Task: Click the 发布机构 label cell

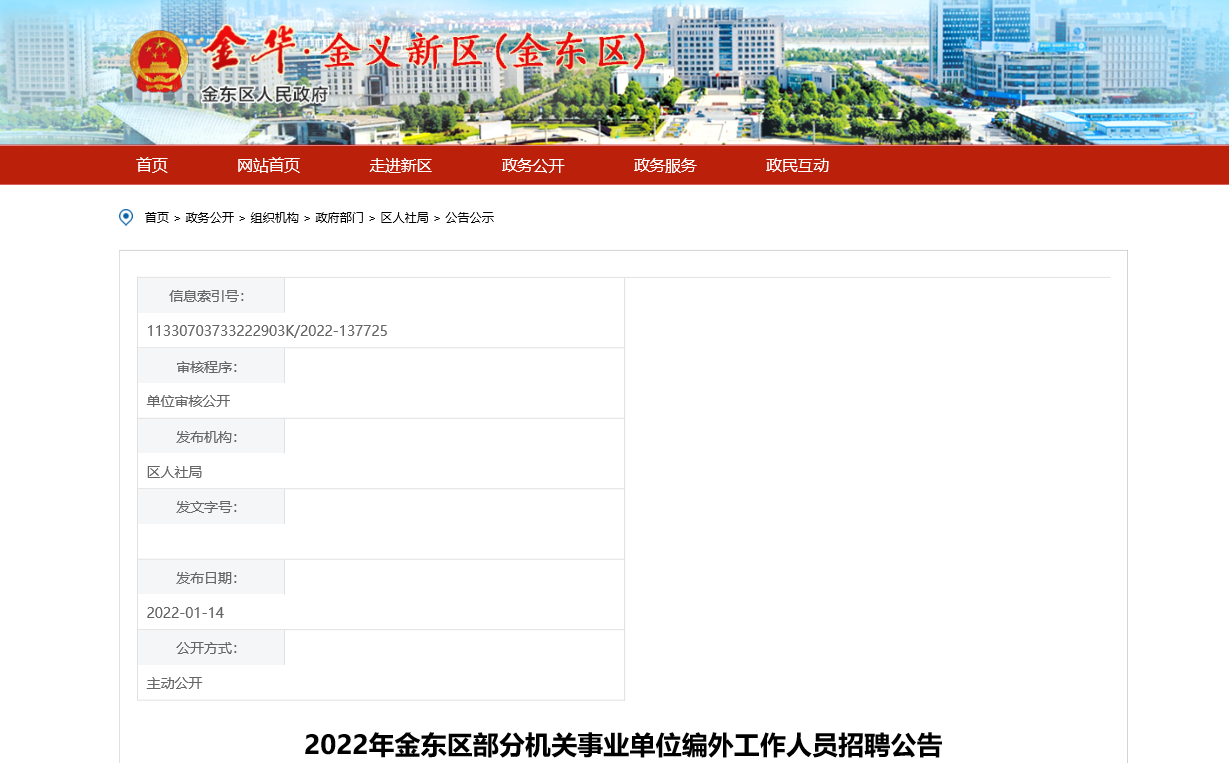Action: (x=211, y=437)
